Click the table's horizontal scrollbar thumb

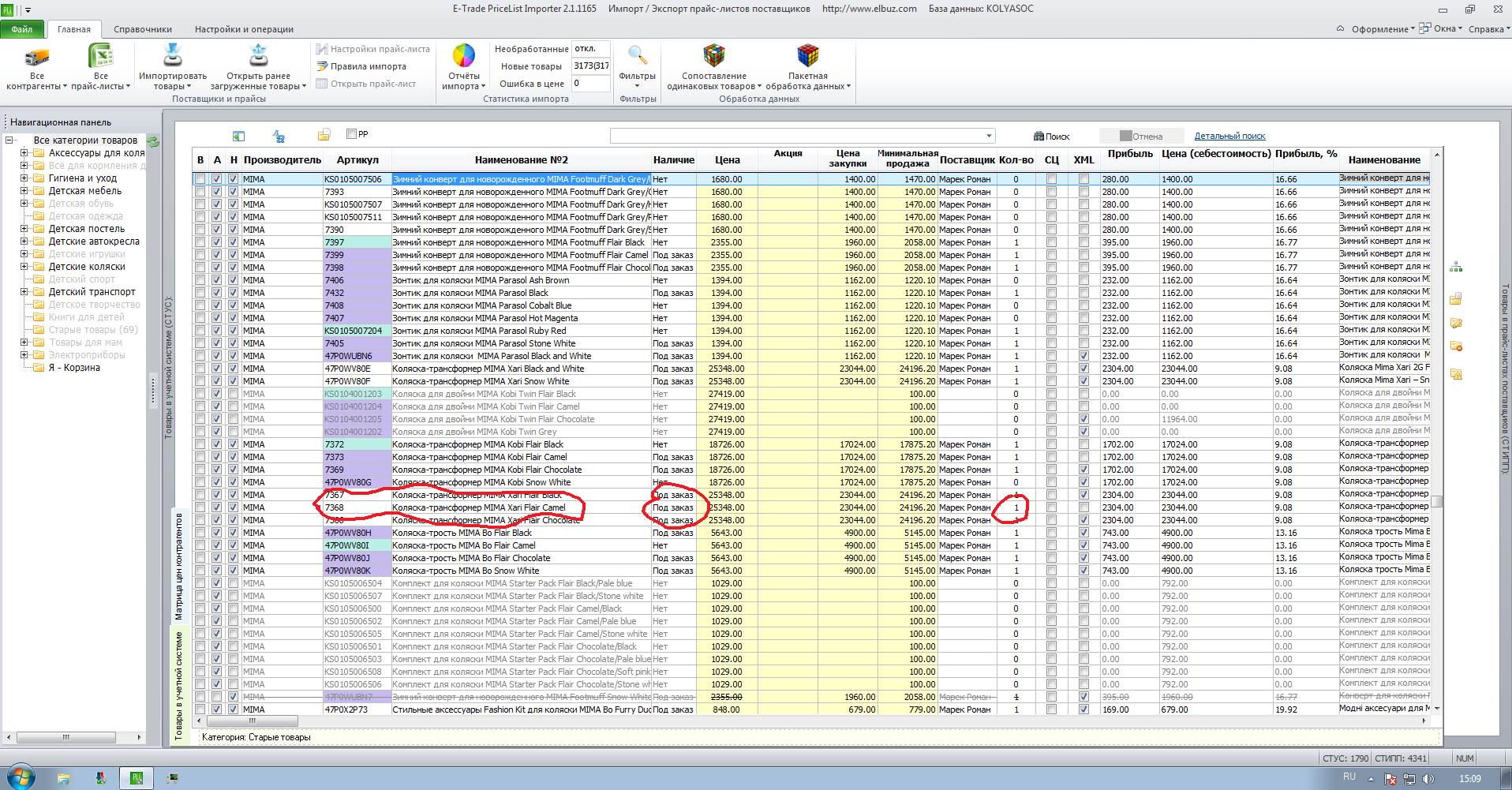[x=253, y=721]
